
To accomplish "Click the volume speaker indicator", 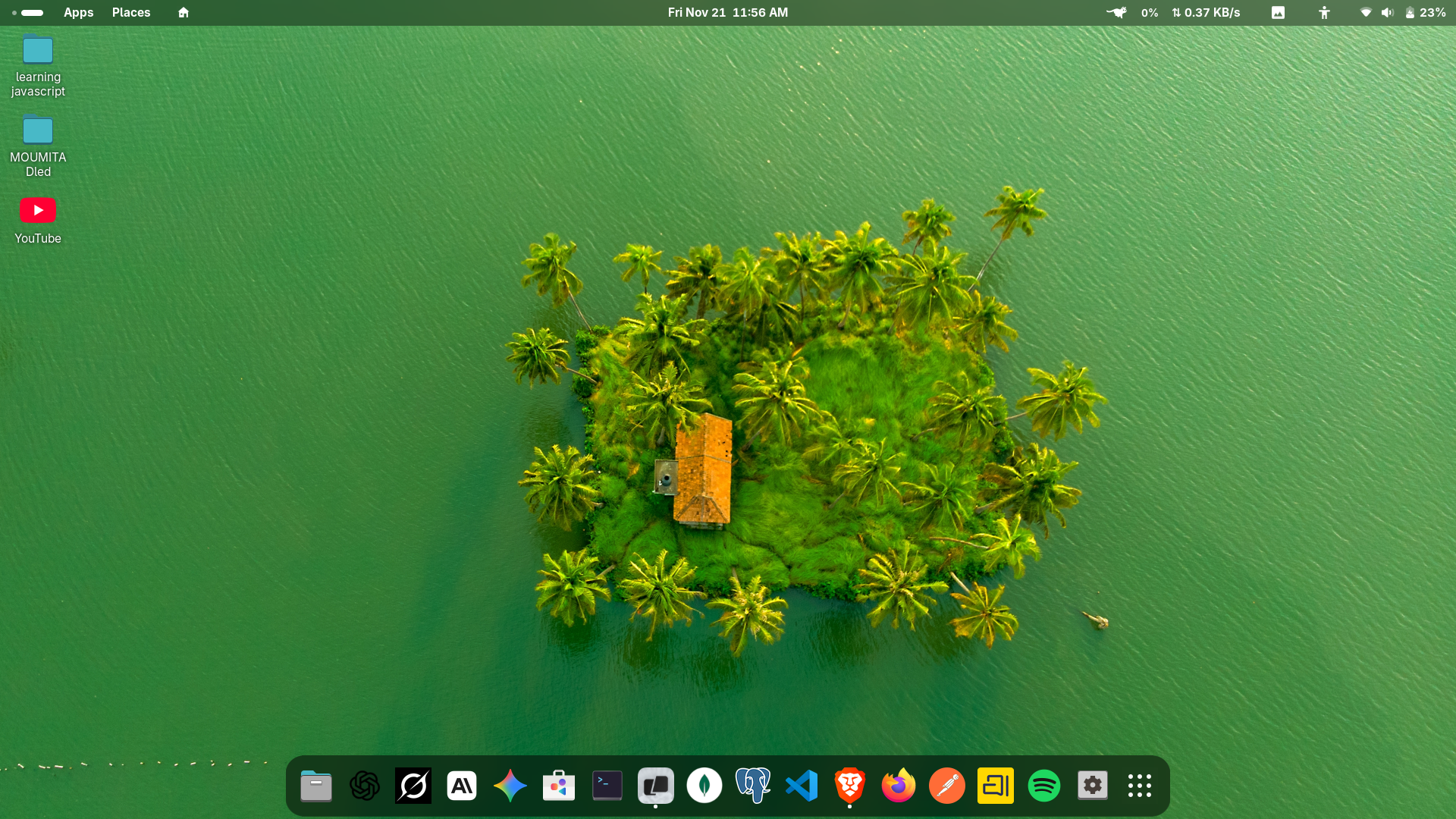I will point(1387,12).
